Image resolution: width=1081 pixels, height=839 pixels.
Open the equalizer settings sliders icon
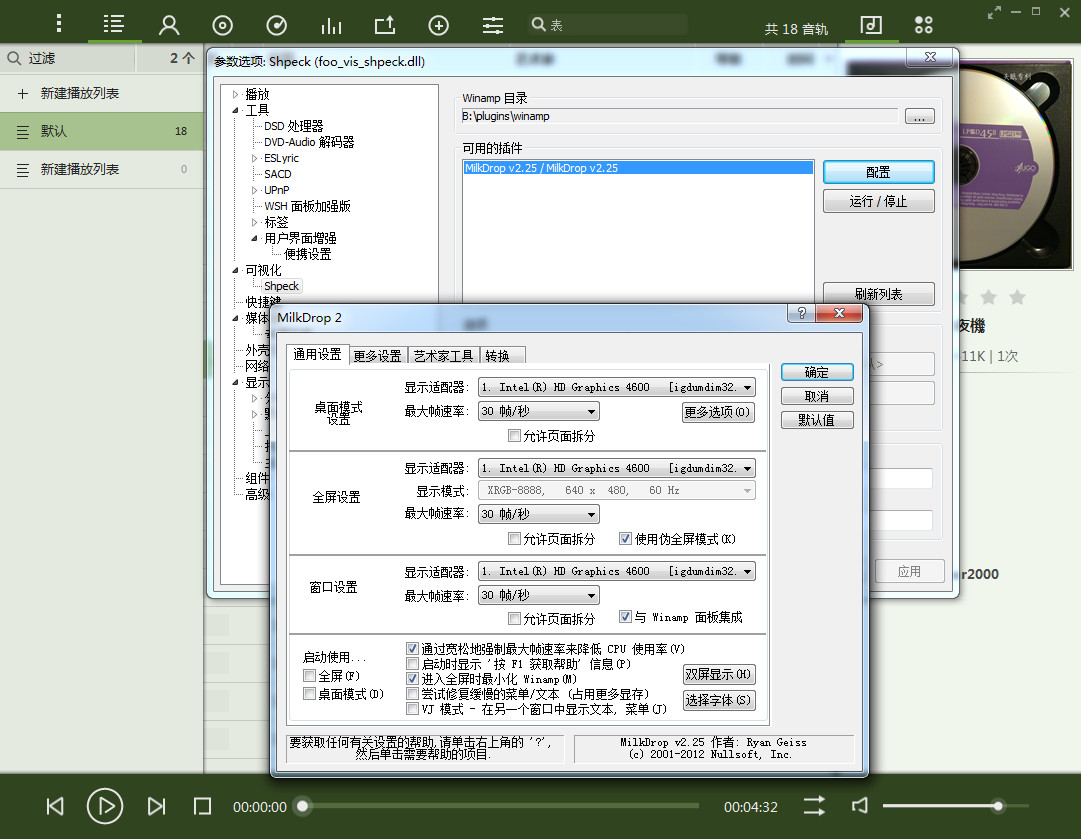pyautogui.click(x=492, y=26)
